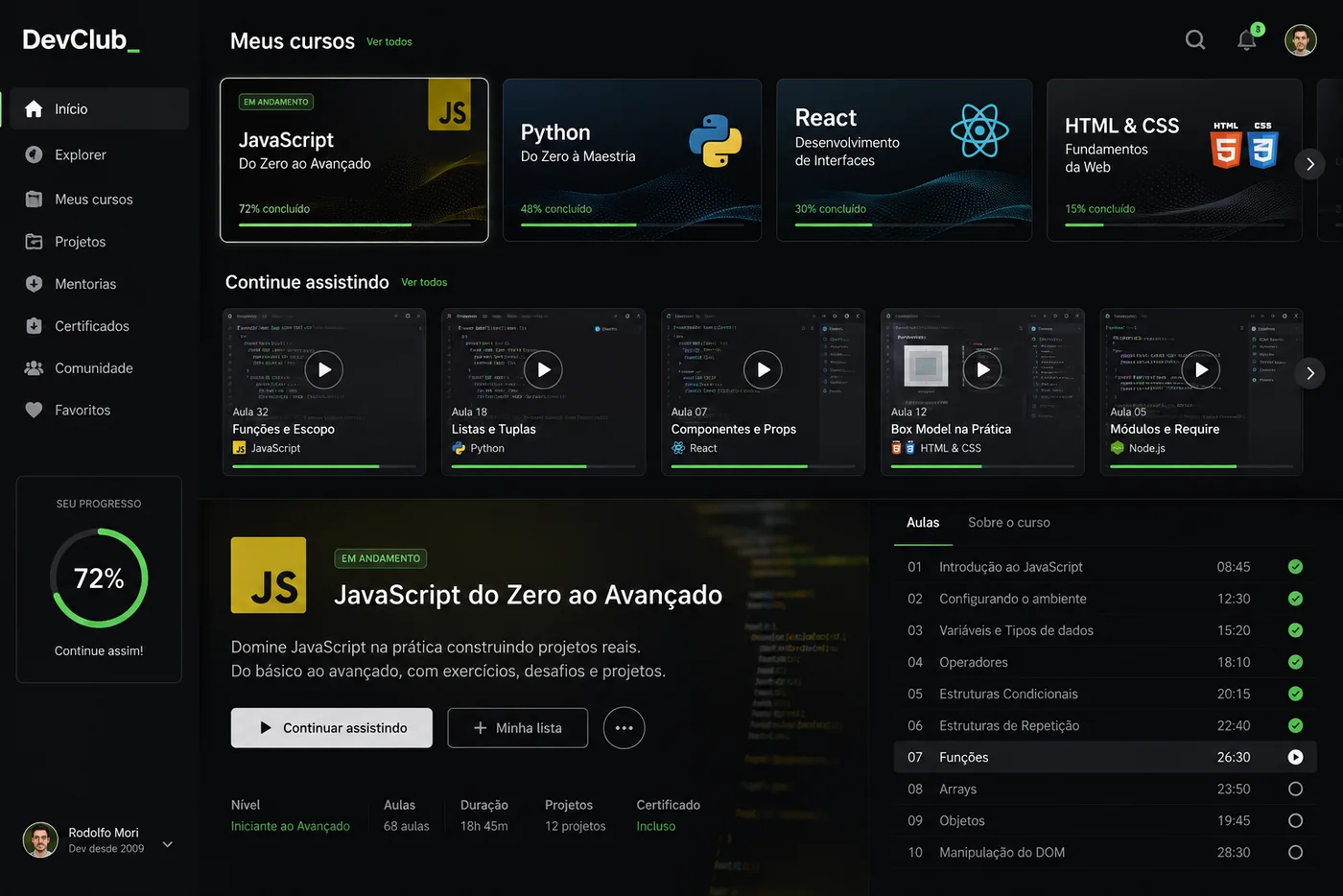Switch to the Aulas tab
1343x896 pixels.
(x=923, y=522)
